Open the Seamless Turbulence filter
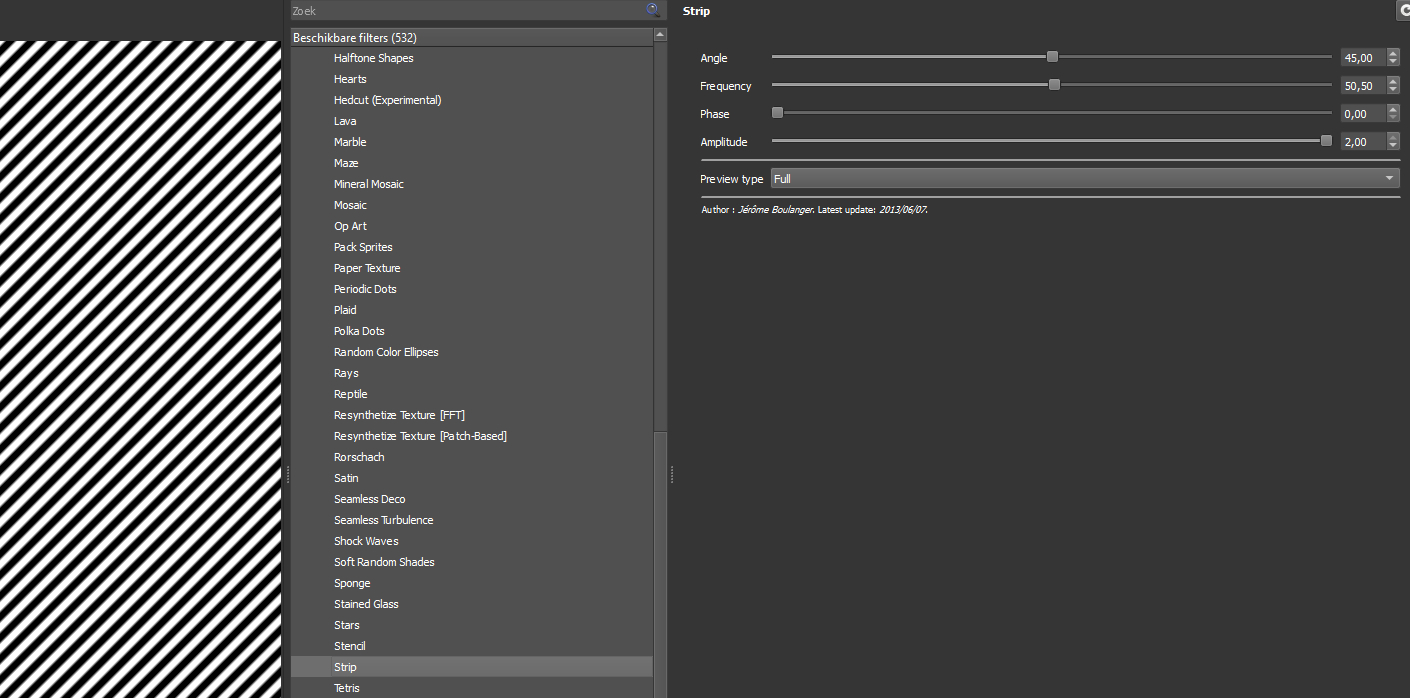The width and height of the screenshot is (1410, 698). pos(383,520)
